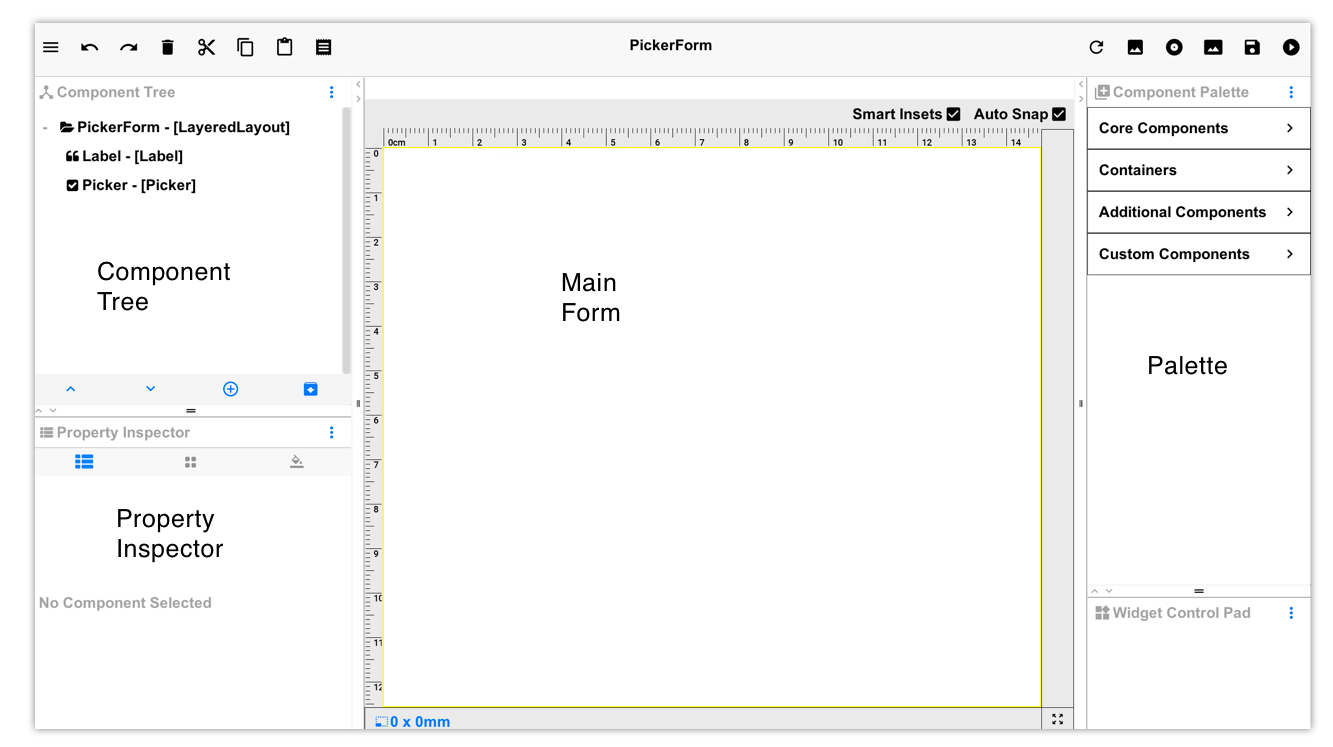Refresh the form canvas
The width and height of the screenshot is (1333, 747).
[1096, 46]
